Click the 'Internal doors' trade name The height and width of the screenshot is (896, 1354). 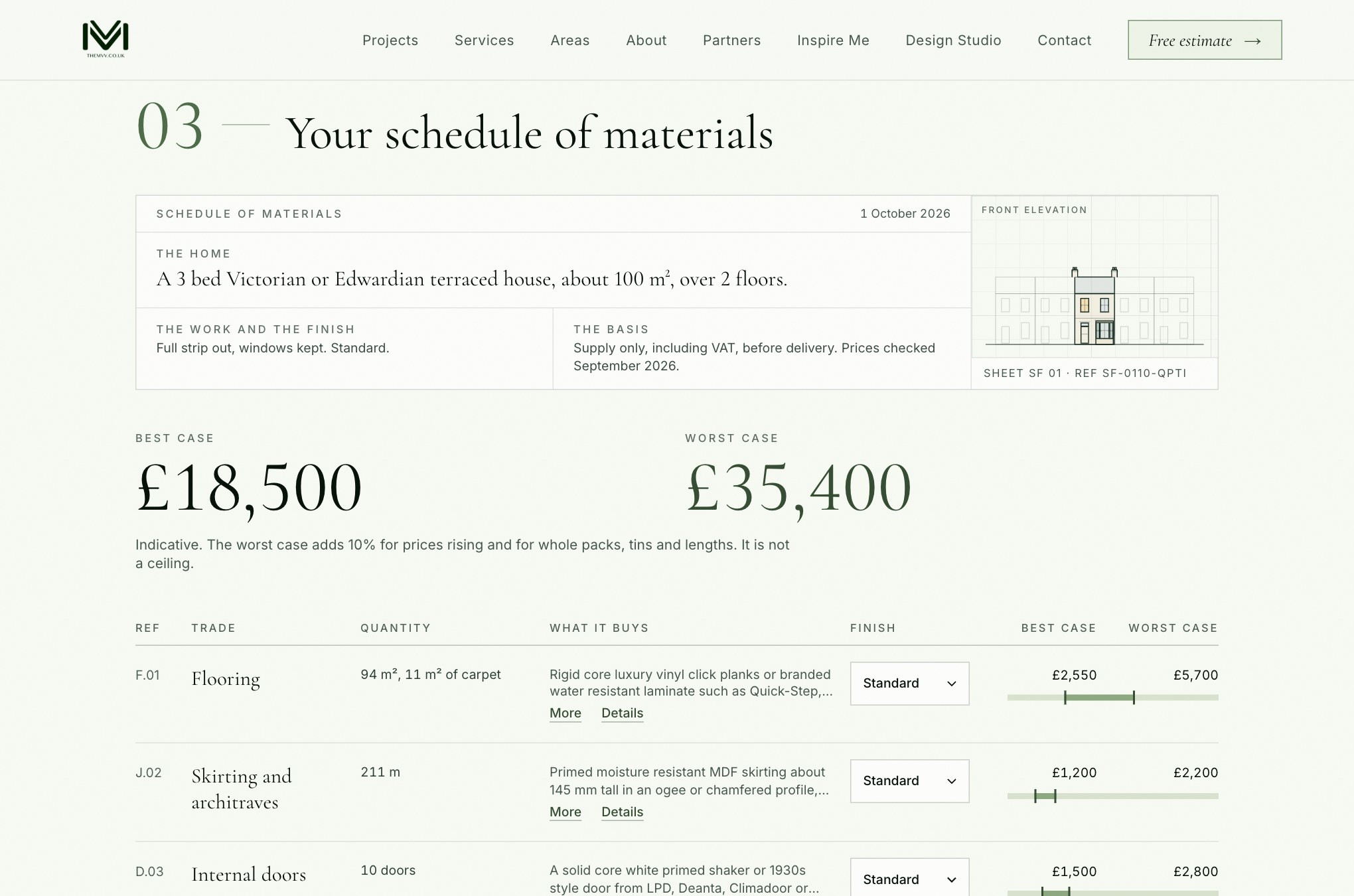click(249, 874)
